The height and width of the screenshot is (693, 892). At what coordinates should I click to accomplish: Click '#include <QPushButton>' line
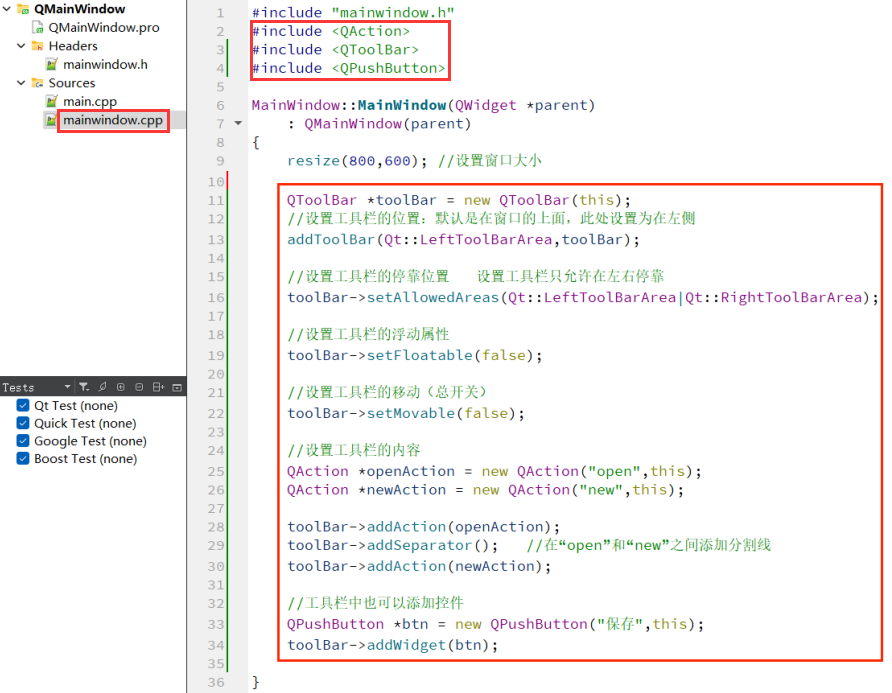tap(349, 68)
